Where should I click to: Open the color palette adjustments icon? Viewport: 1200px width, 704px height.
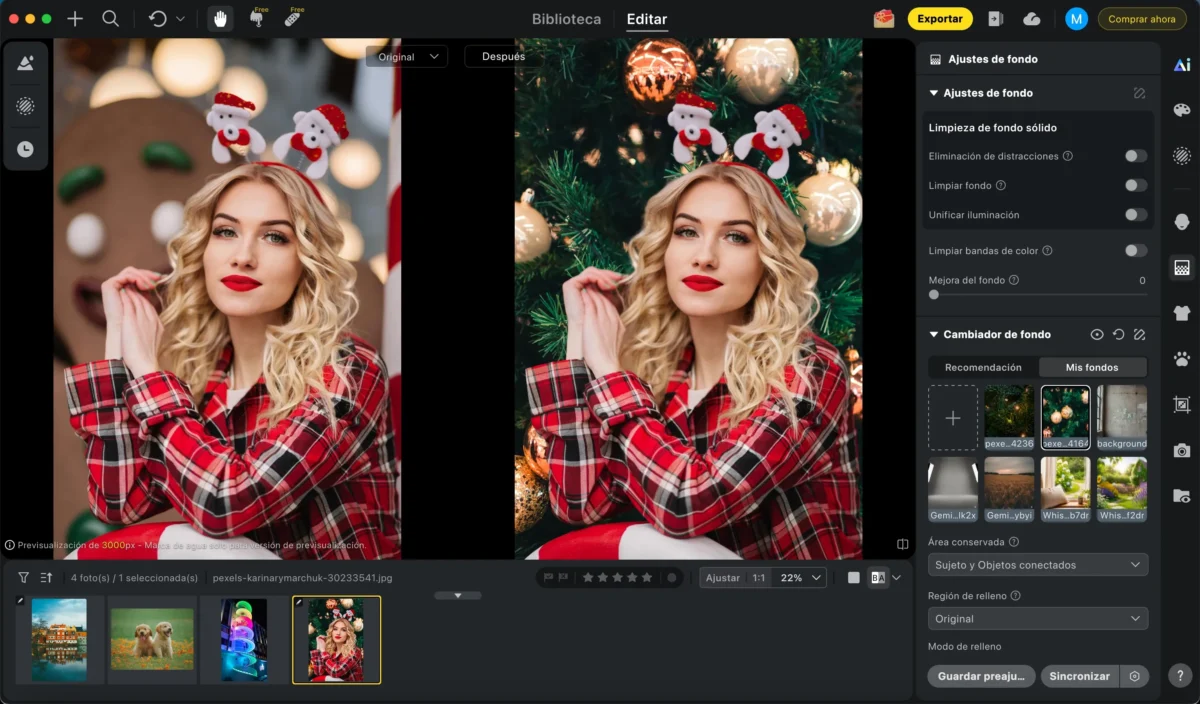click(x=1182, y=110)
